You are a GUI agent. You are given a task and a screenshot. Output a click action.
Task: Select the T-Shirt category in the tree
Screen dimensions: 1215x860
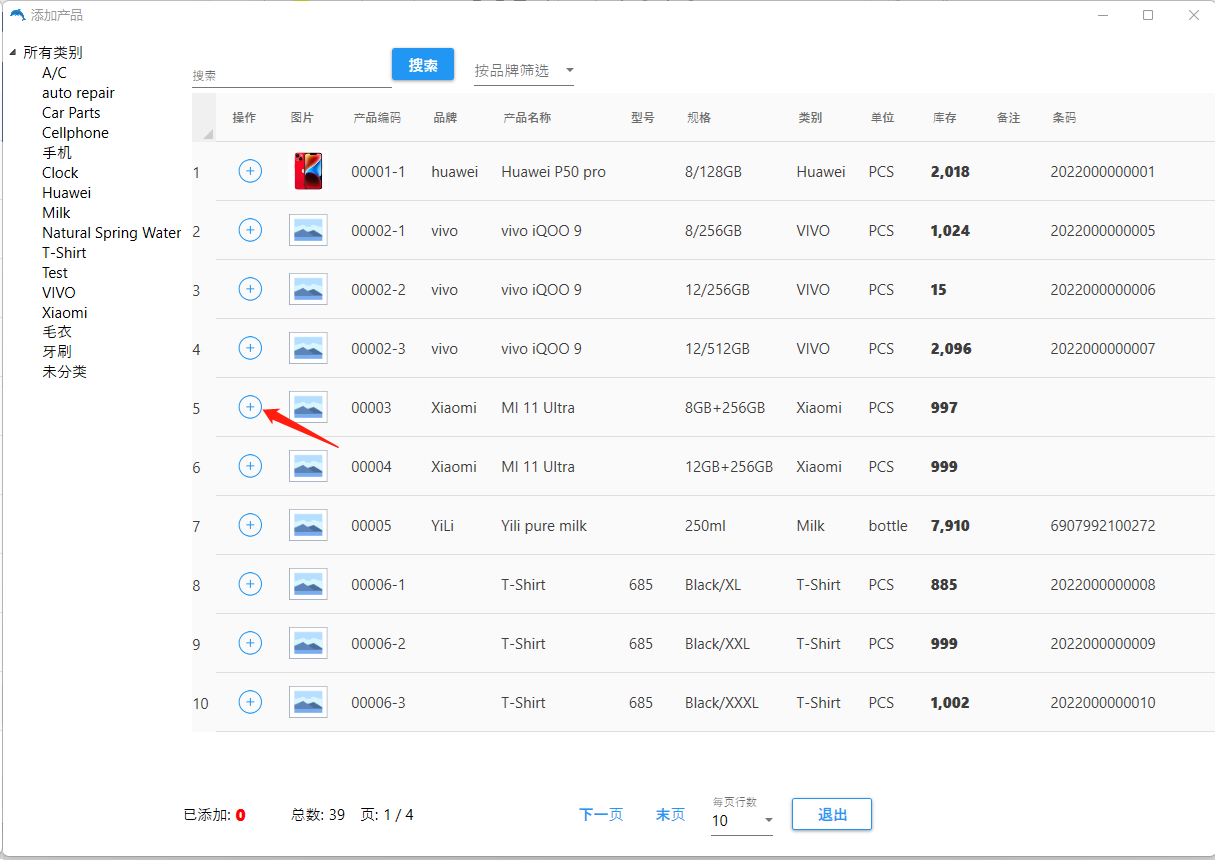[x=64, y=253]
